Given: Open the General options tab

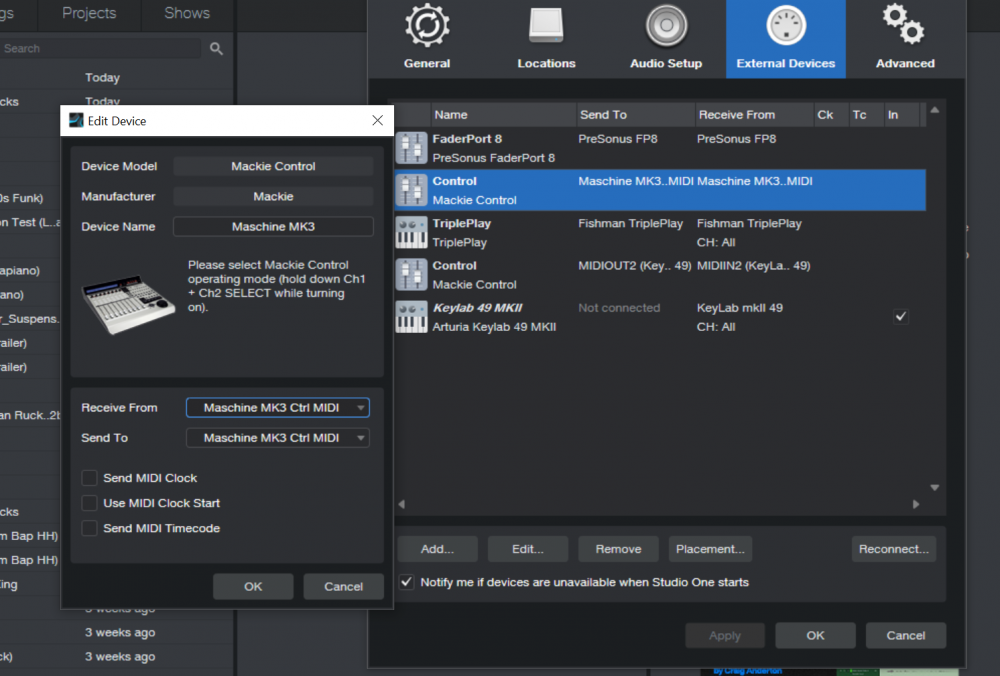Looking at the screenshot, I should [427, 38].
